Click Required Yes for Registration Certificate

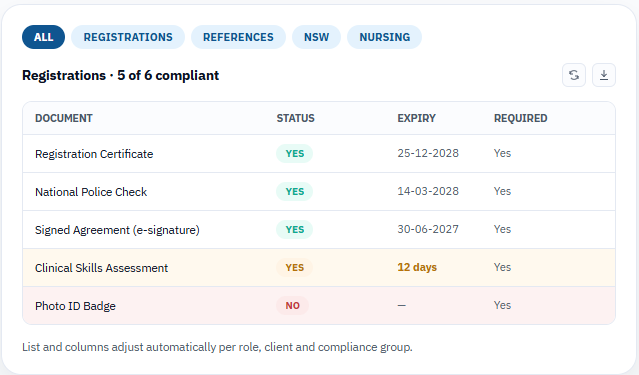tap(502, 153)
